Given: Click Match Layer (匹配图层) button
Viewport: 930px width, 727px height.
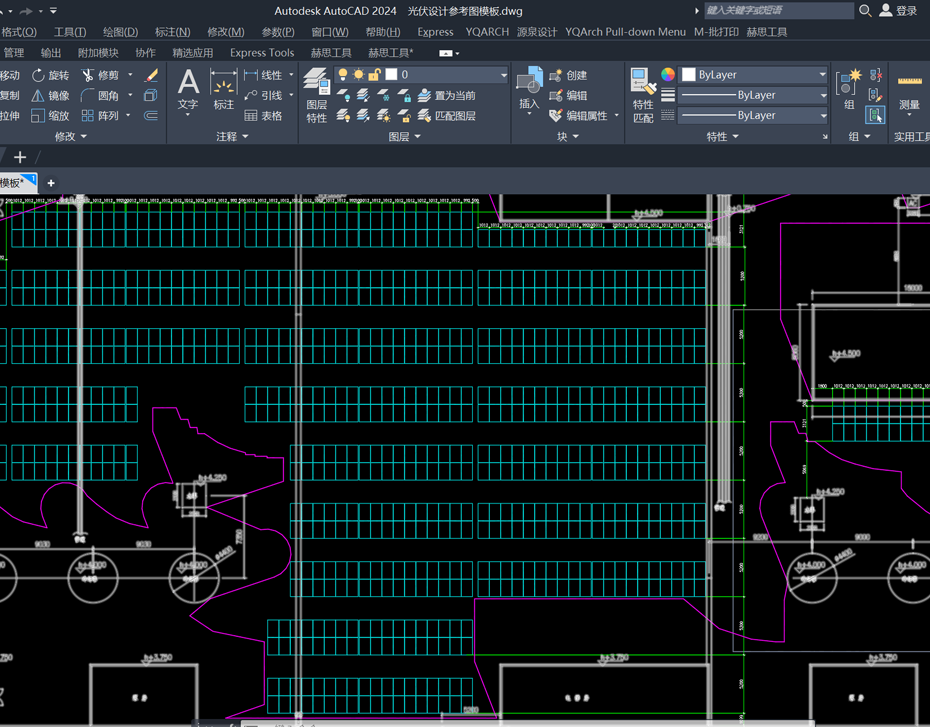Looking at the screenshot, I should coord(447,116).
